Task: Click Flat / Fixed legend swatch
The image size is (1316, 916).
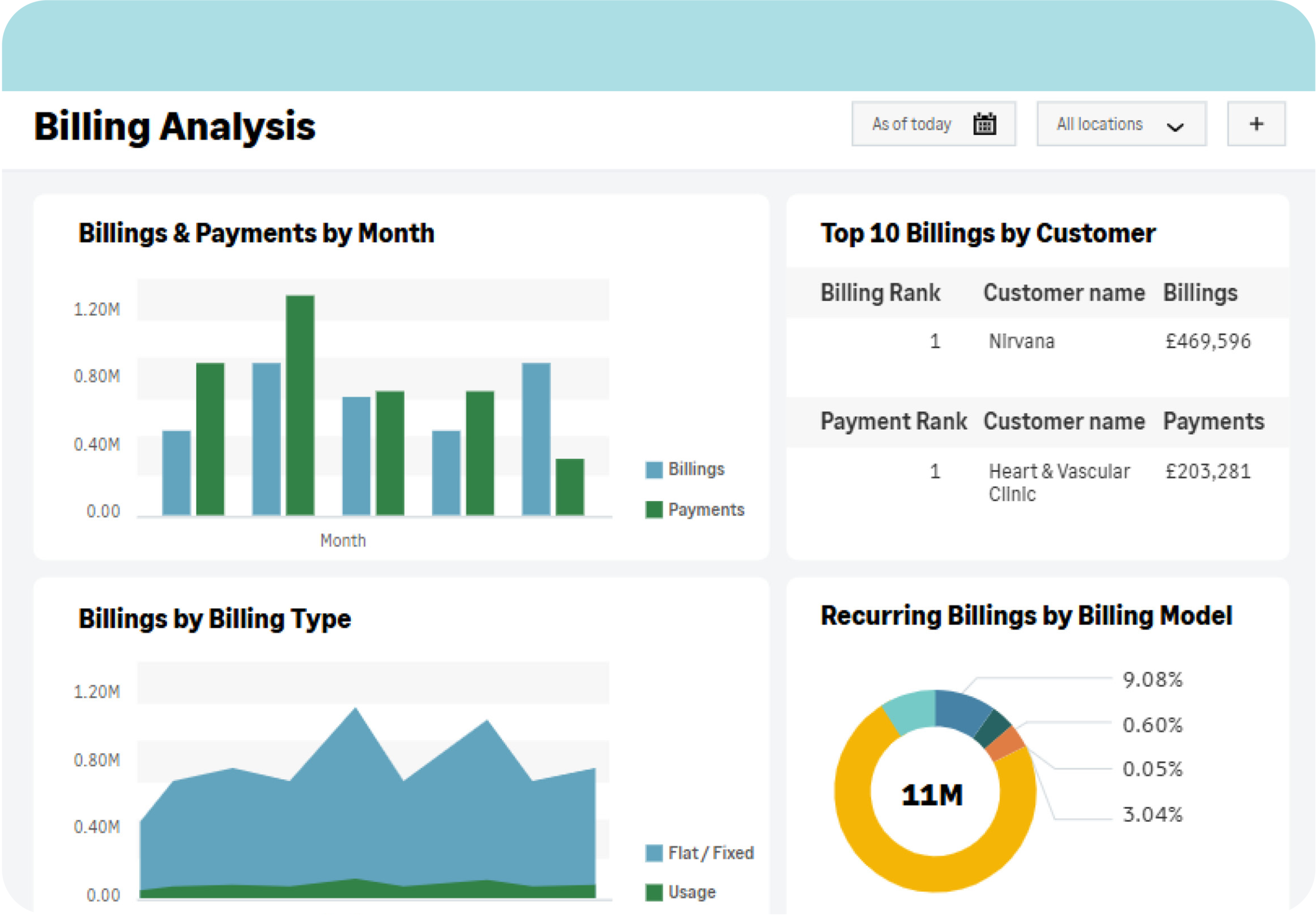Action: point(653,853)
